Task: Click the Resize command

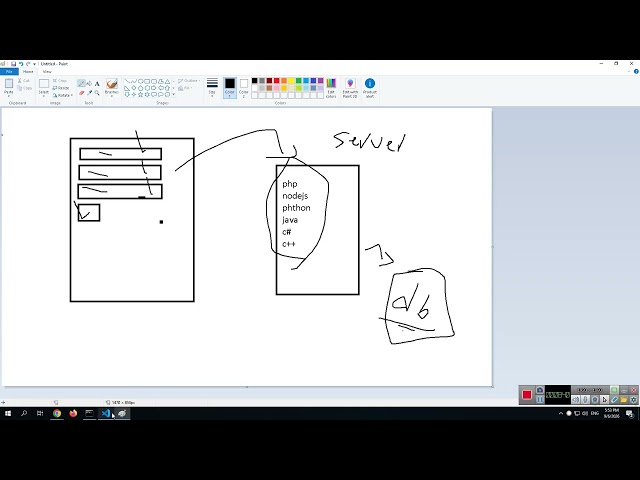Action: pos(61,88)
